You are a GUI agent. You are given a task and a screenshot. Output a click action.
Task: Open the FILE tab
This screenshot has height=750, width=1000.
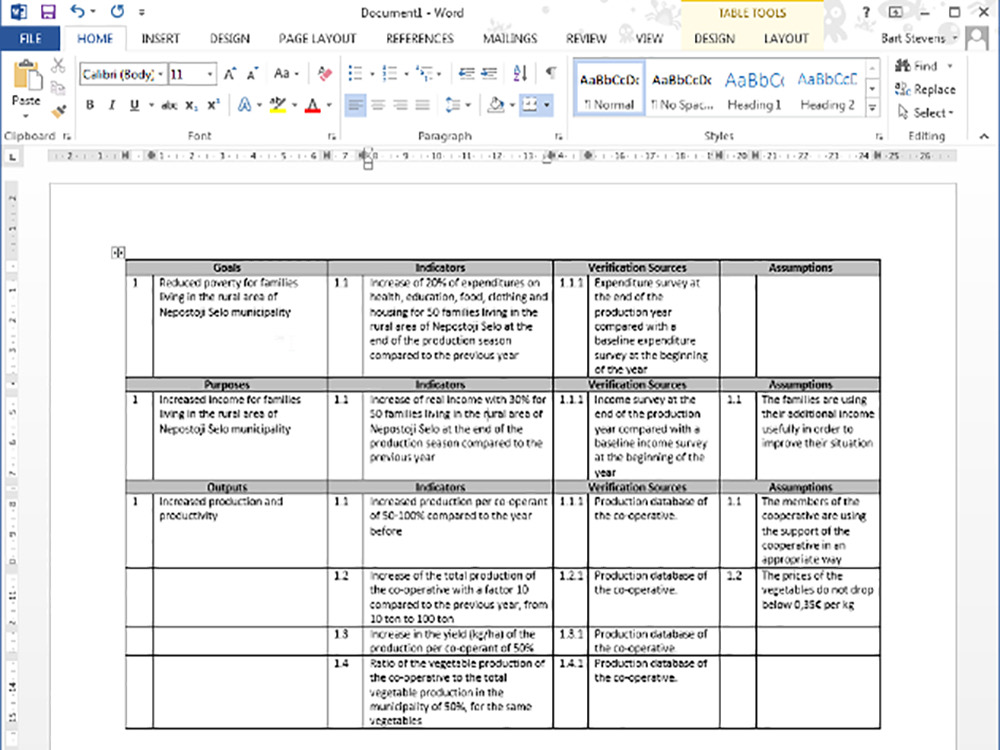tap(31, 38)
